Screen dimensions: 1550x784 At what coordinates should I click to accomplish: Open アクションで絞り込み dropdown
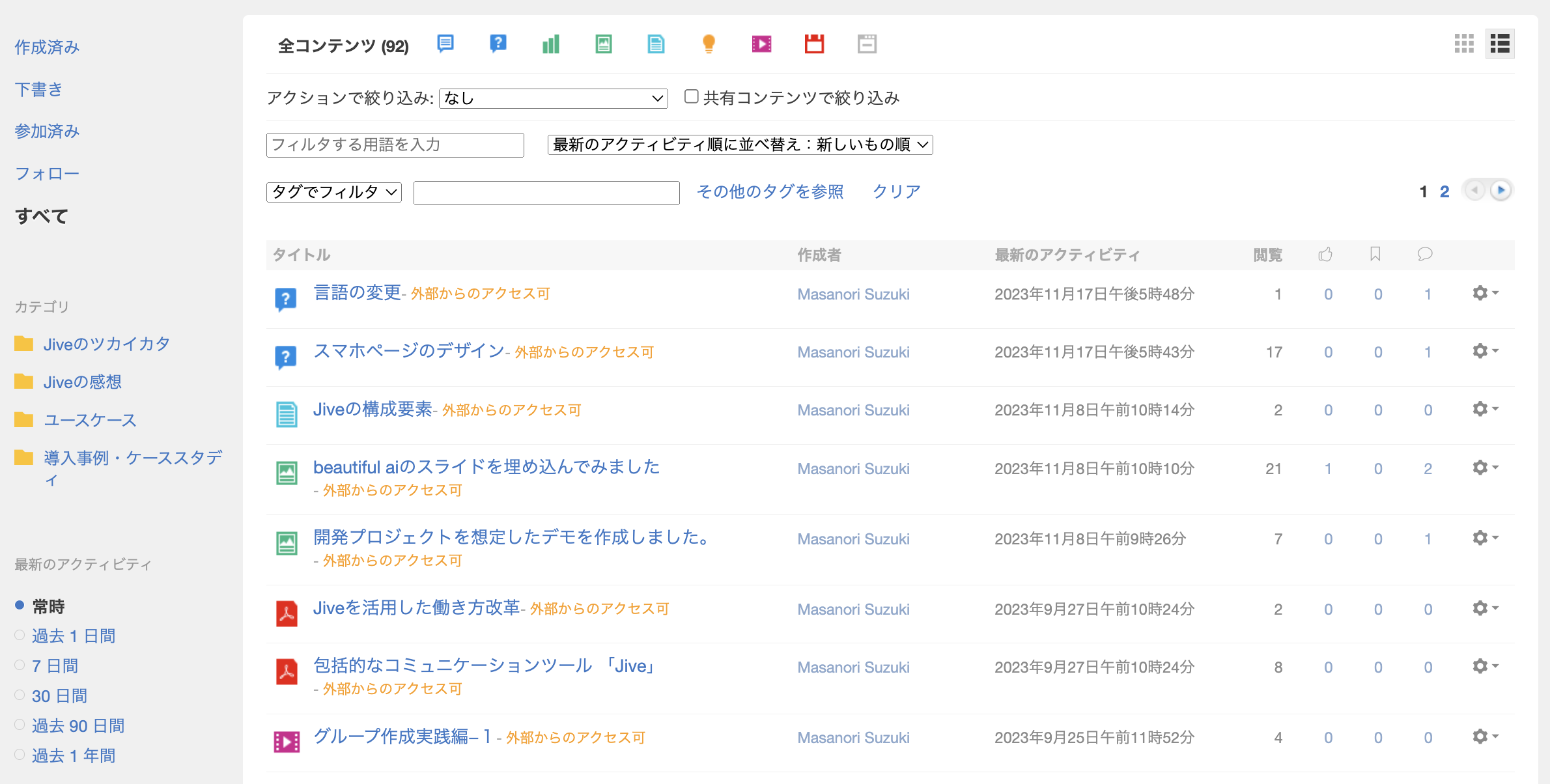click(553, 98)
